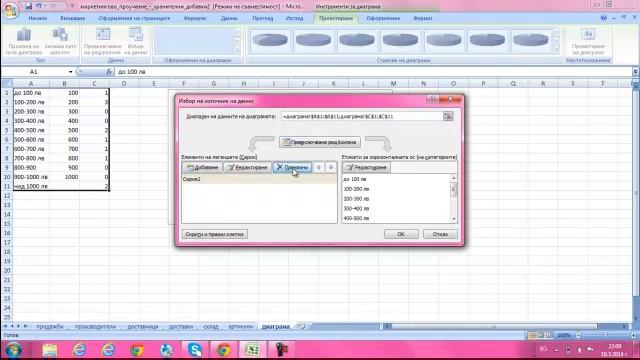Open the Формули ribbon tab
The height and width of the screenshot is (360, 640).
pos(195,18)
